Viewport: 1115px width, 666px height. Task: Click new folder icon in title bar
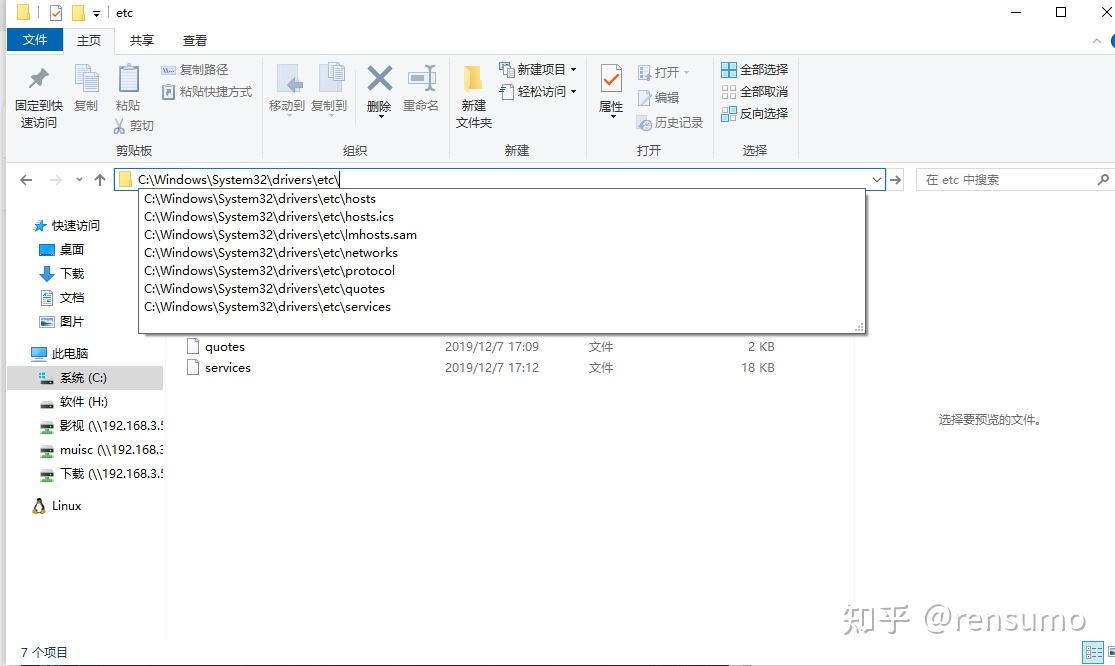pos(78,13)
